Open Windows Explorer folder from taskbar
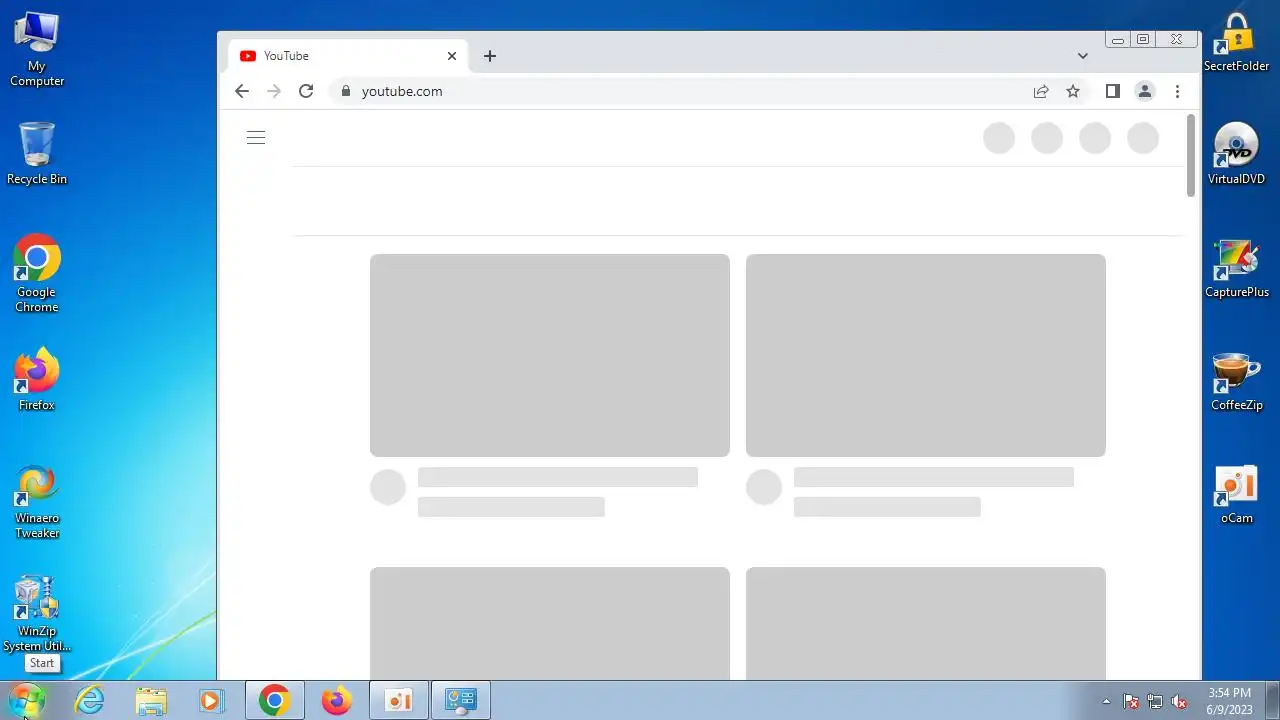Screen dimensions: 1280x720 point(151,700)
